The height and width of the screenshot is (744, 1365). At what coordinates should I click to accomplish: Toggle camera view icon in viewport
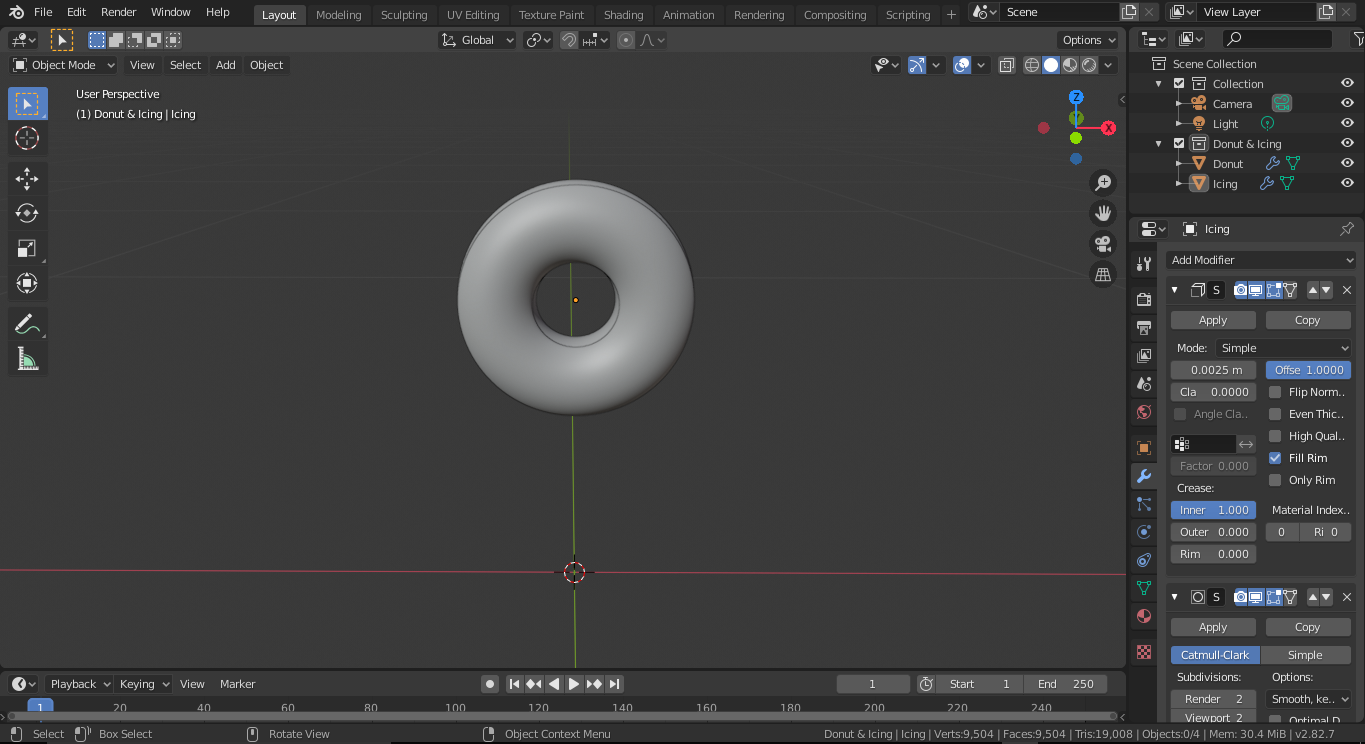[x=1103, y=243]
